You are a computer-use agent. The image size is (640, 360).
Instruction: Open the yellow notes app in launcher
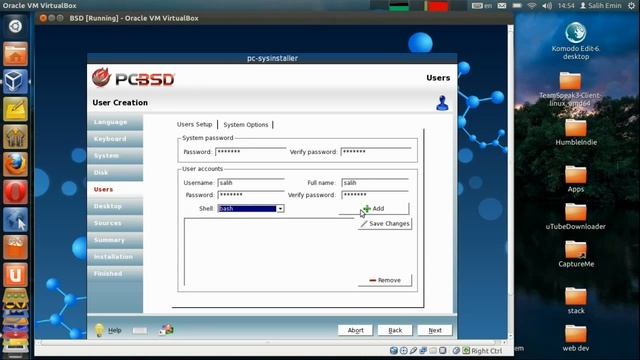[x=15, y=109]
